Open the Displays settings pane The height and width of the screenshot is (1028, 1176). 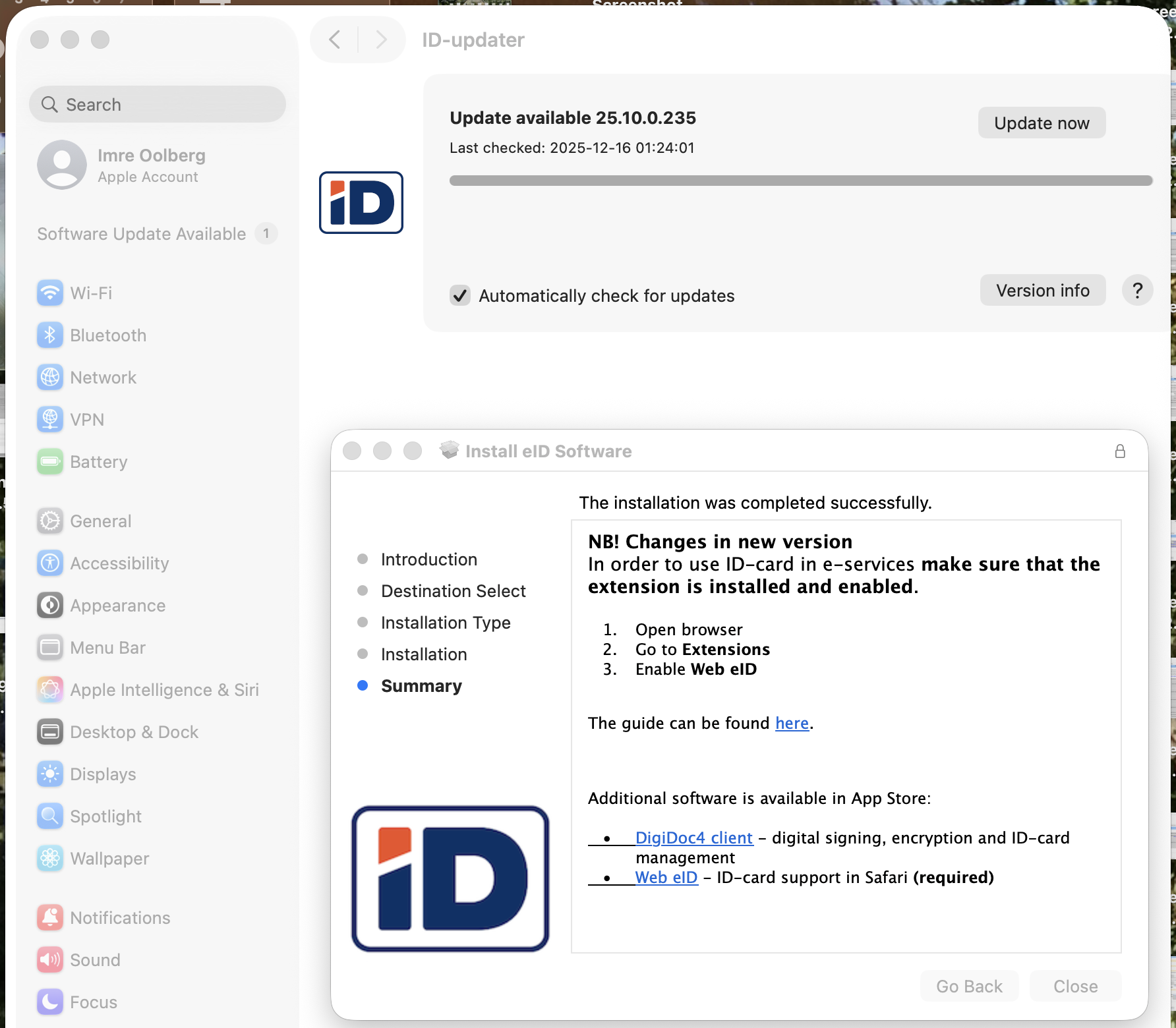(x=103, y=774)
